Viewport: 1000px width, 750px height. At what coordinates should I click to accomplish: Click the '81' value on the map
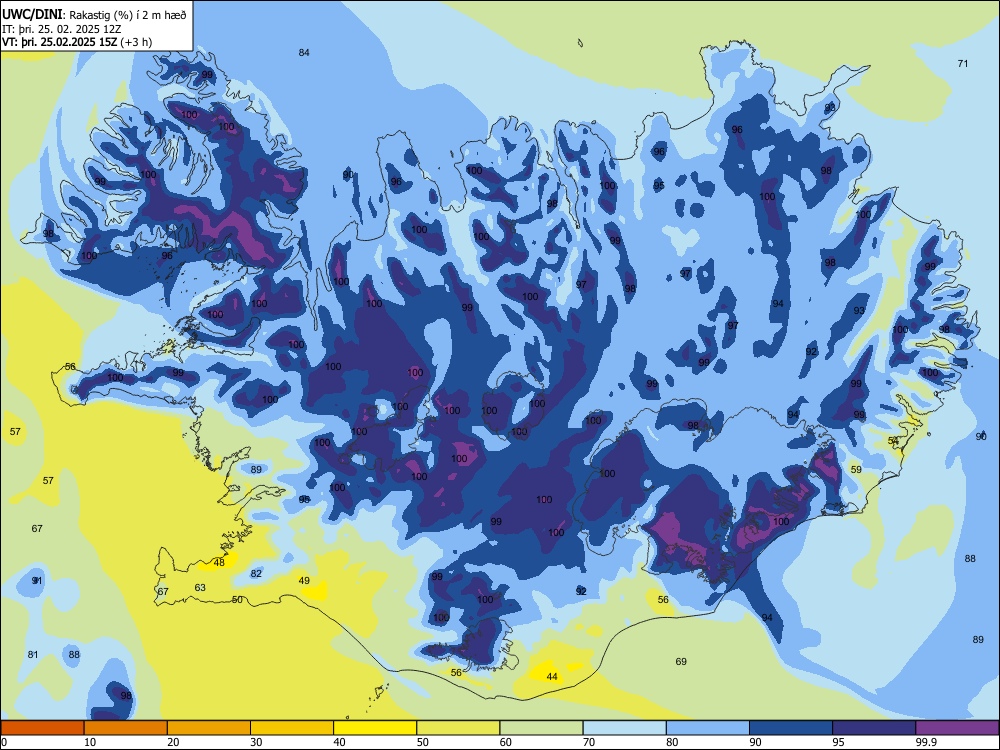[x=33, y=654]
